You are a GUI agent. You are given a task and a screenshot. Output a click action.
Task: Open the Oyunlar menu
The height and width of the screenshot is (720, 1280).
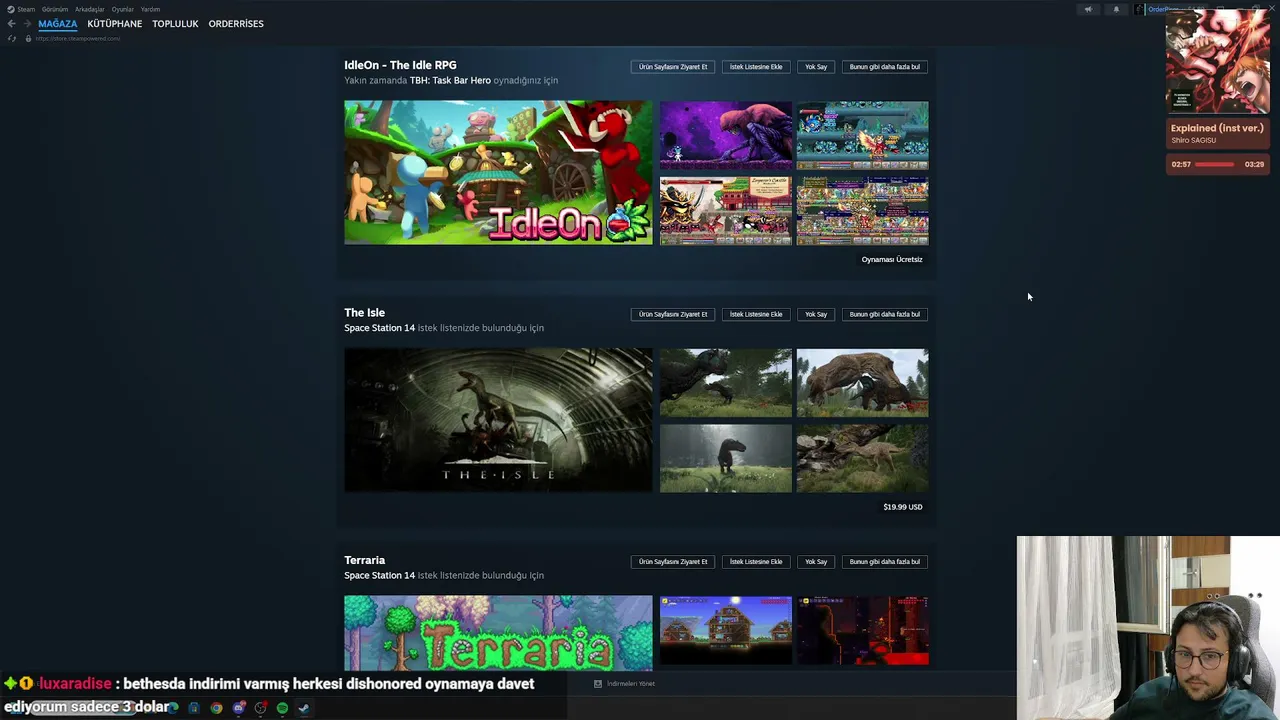coord(123,10)
